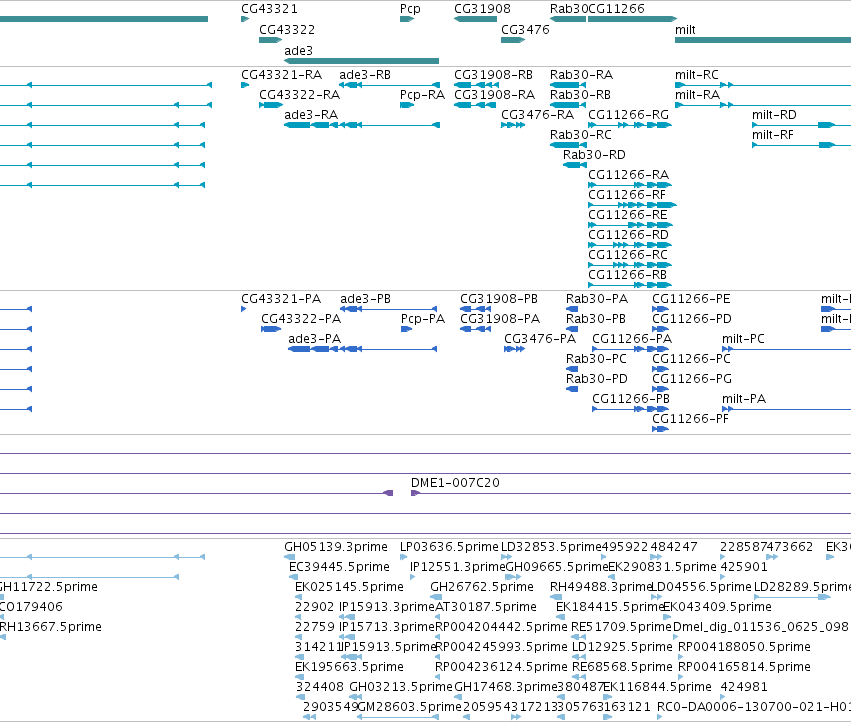851x722 pixels.
Task: Click the AT30187.5prime EST label
Action: 486,607
